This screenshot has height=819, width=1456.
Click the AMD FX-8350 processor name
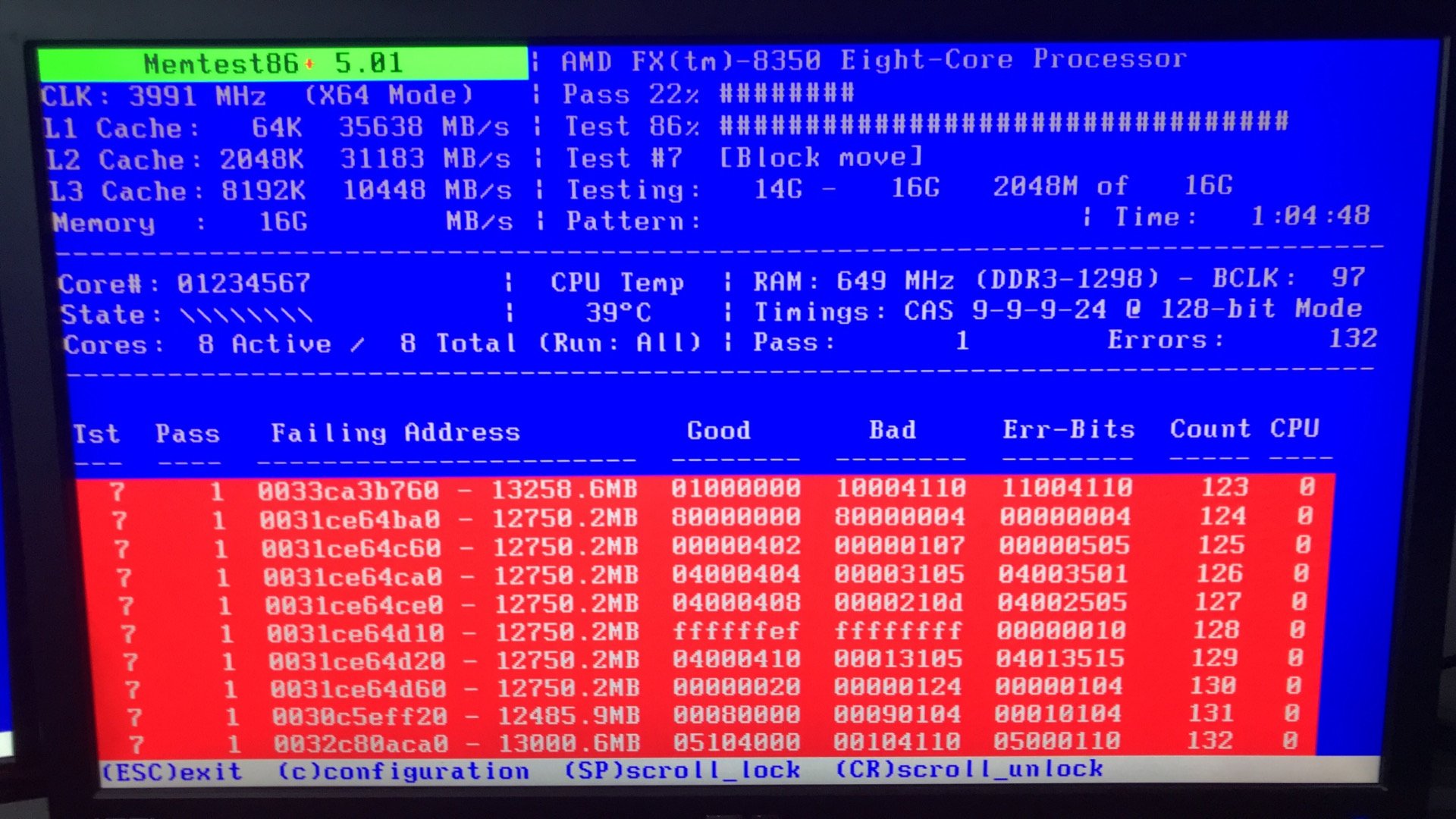874,60
